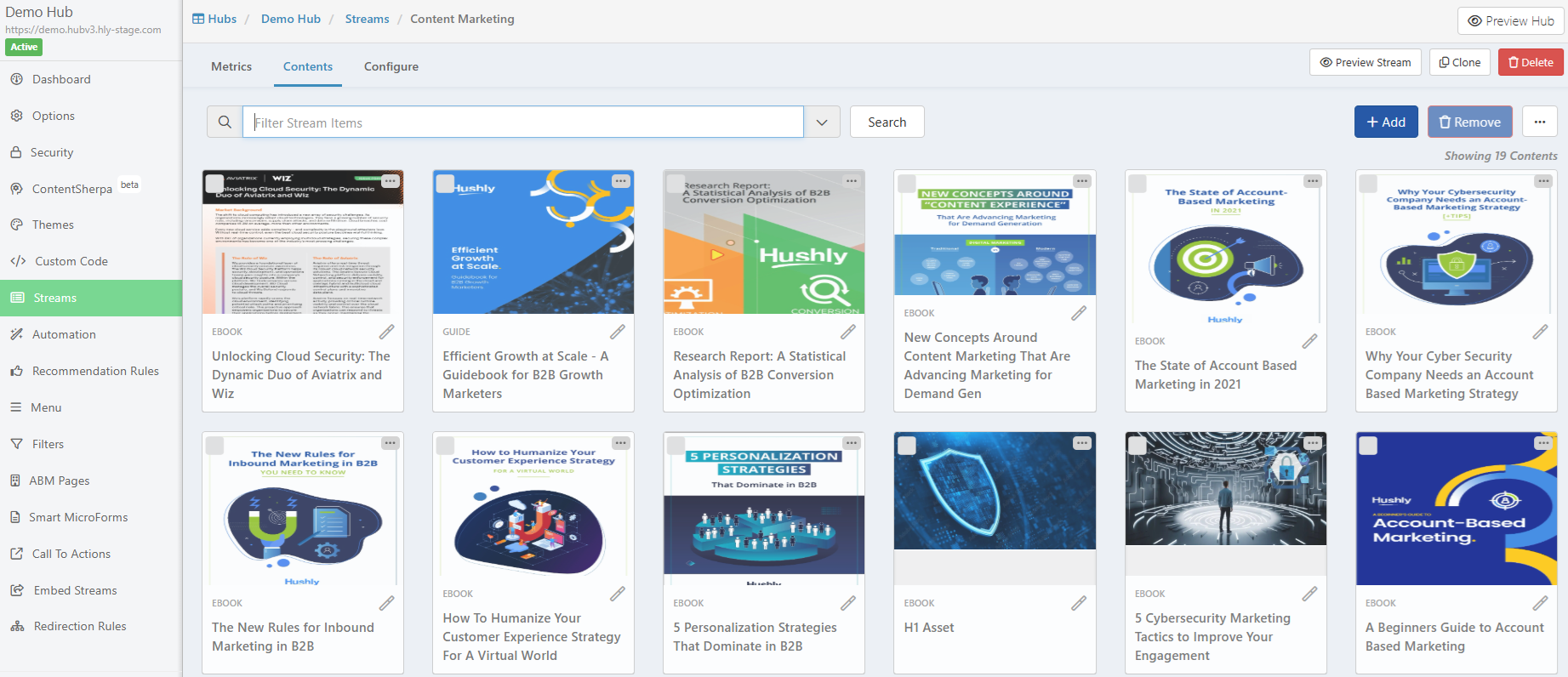
Task: Select checkbox on Efficient Growth at Scale card
Action: click(445, 183)
